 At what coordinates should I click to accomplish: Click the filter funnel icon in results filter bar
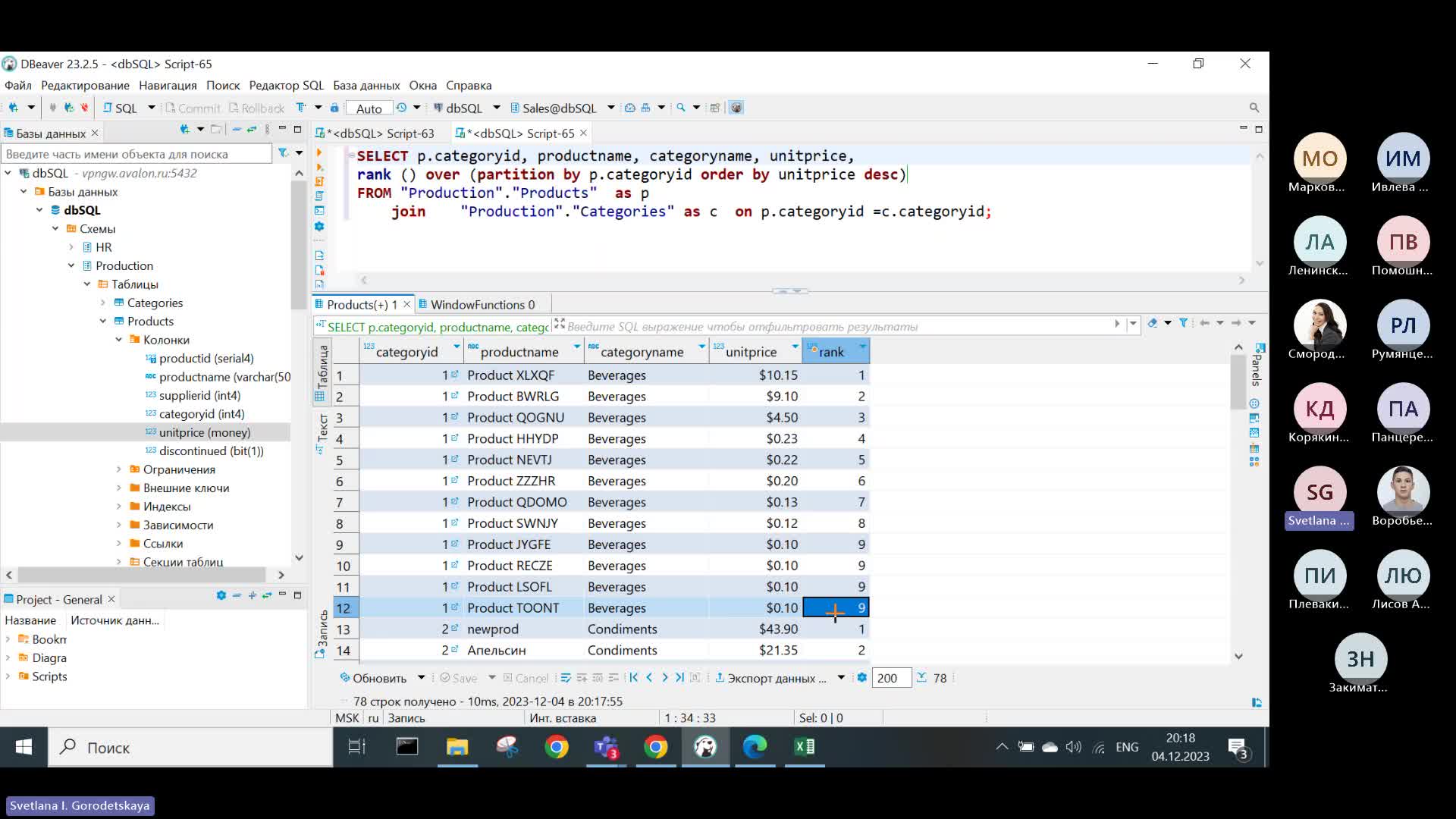pos(1183,323)
